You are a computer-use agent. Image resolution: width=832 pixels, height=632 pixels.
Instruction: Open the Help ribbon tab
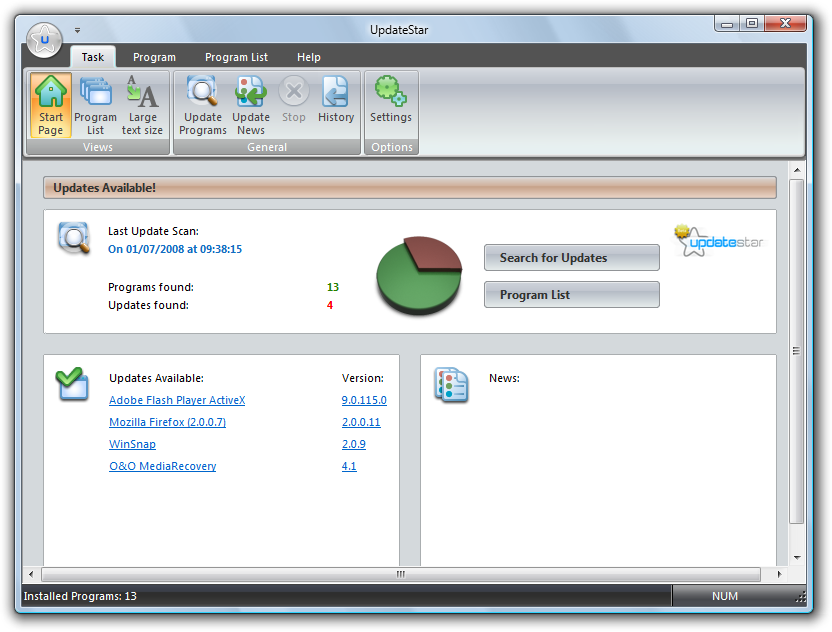309,57
